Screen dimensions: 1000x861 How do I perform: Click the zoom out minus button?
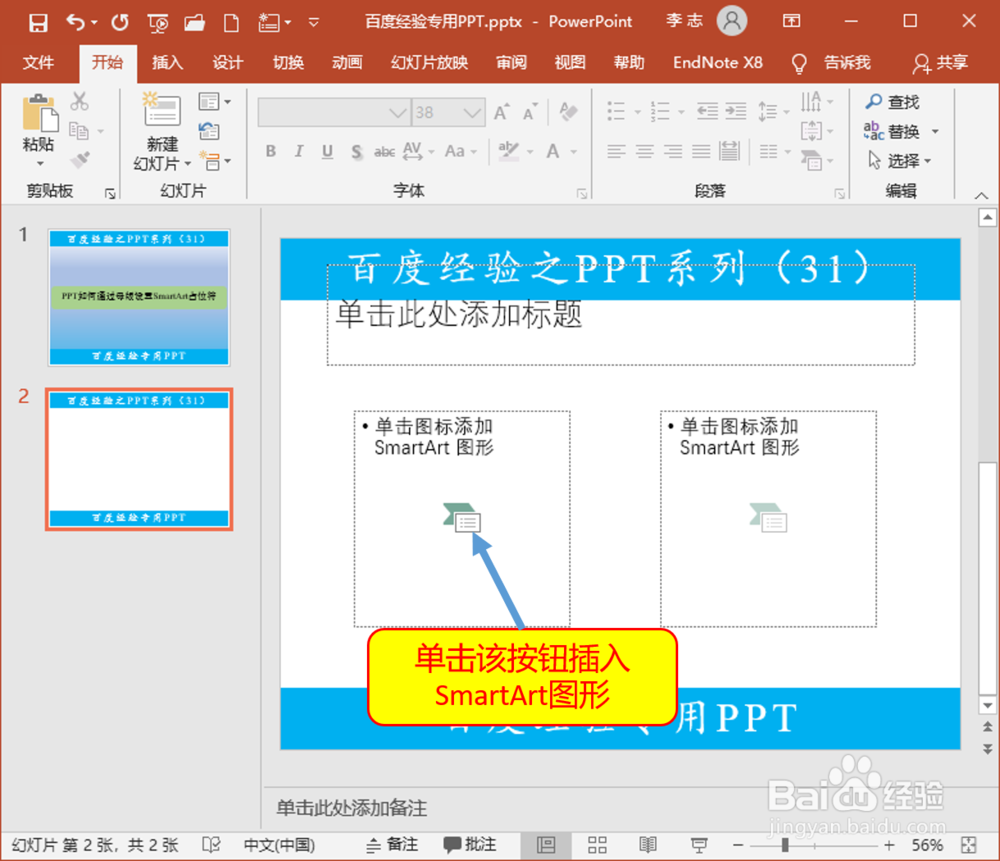[x=738, y=845]
